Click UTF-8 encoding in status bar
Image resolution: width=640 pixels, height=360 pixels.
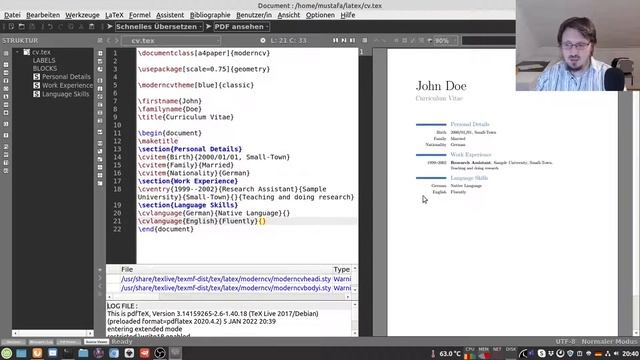coord(565,341)
